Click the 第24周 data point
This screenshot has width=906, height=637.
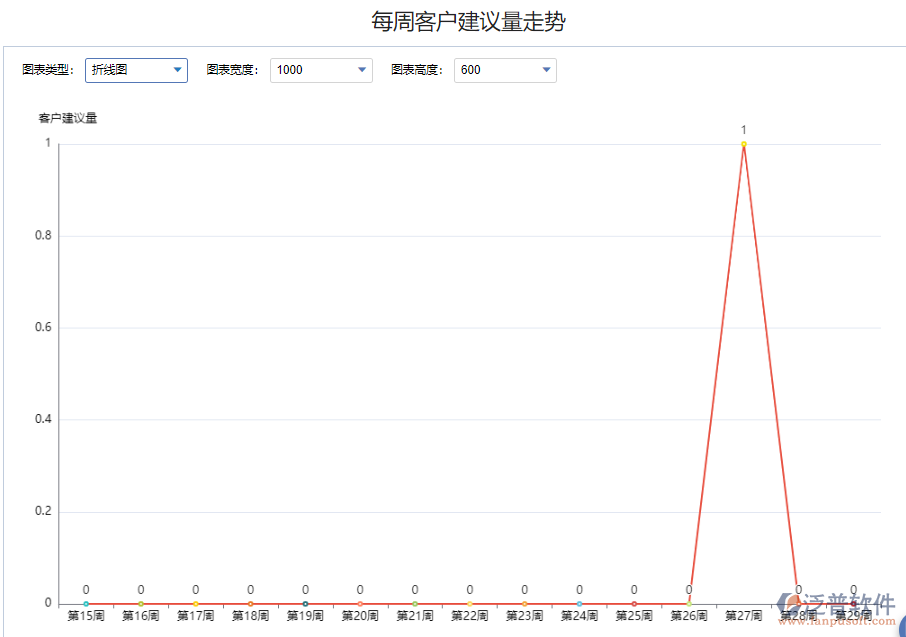pyautogui.click(x=579, y=601)
